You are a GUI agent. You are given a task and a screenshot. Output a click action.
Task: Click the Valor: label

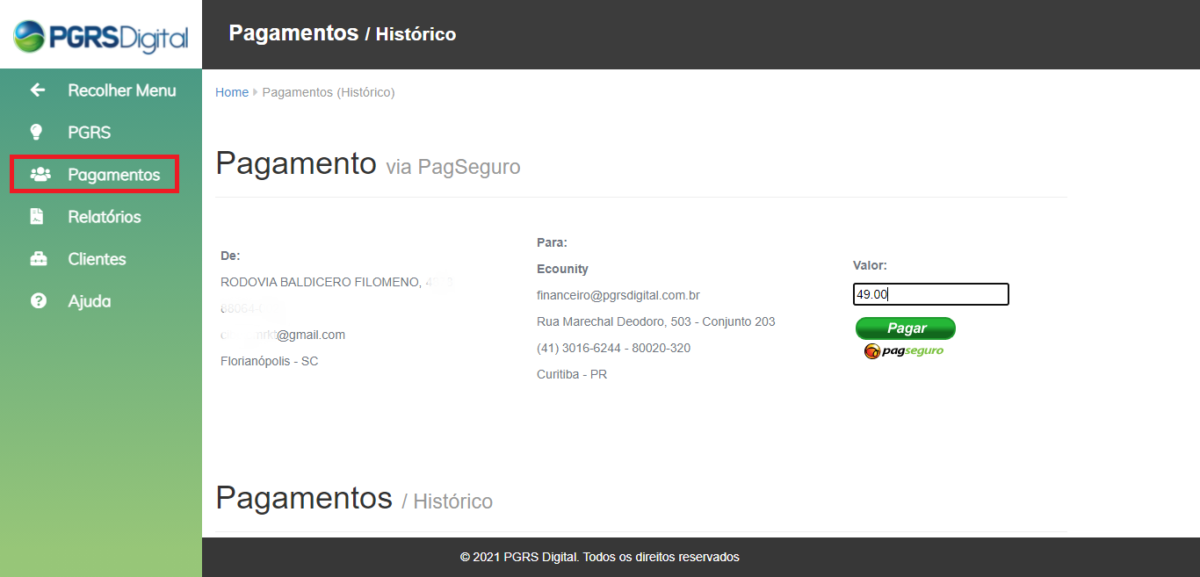point(870,265)
